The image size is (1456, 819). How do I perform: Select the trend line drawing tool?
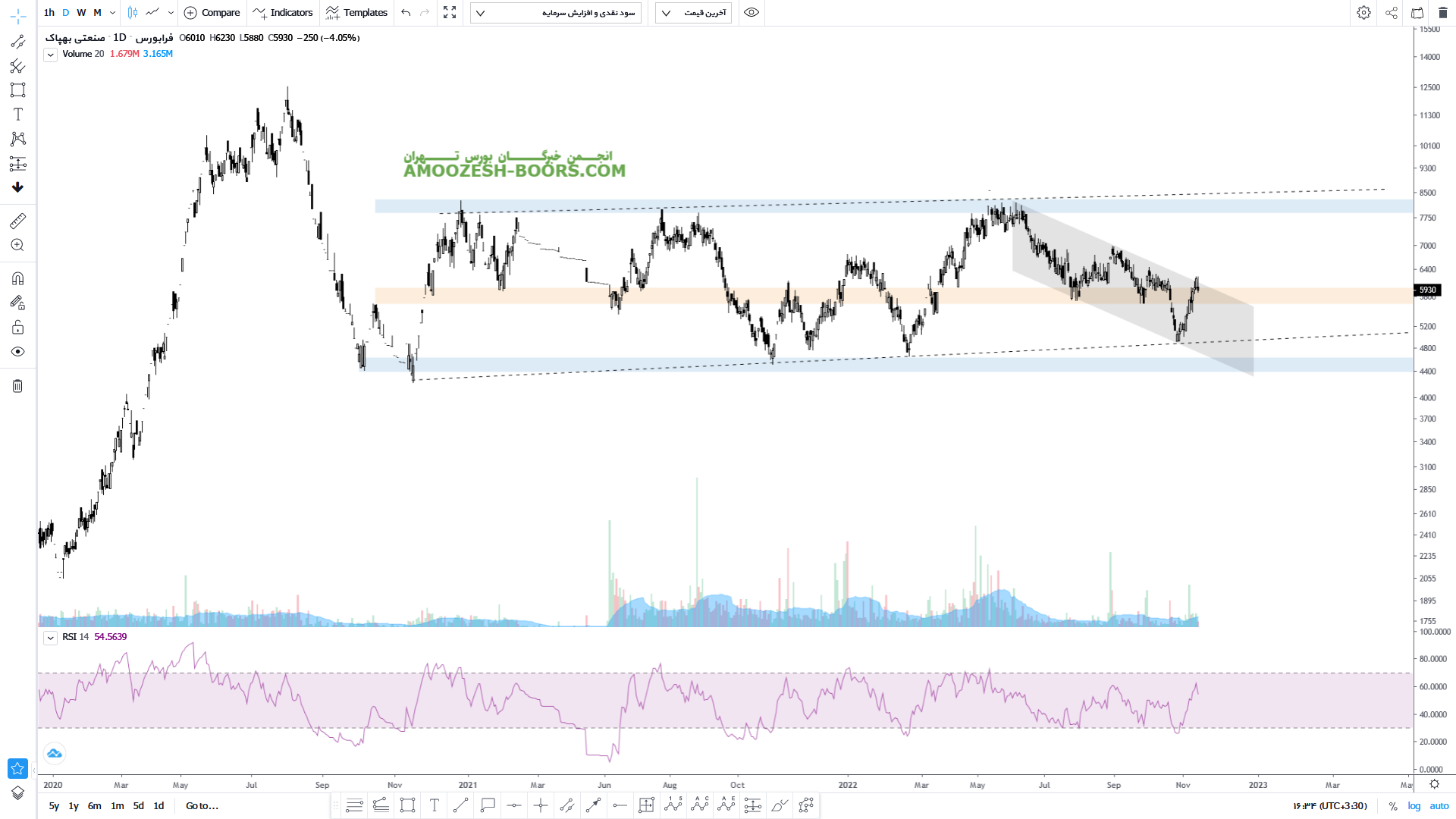[x=17, y=42]
